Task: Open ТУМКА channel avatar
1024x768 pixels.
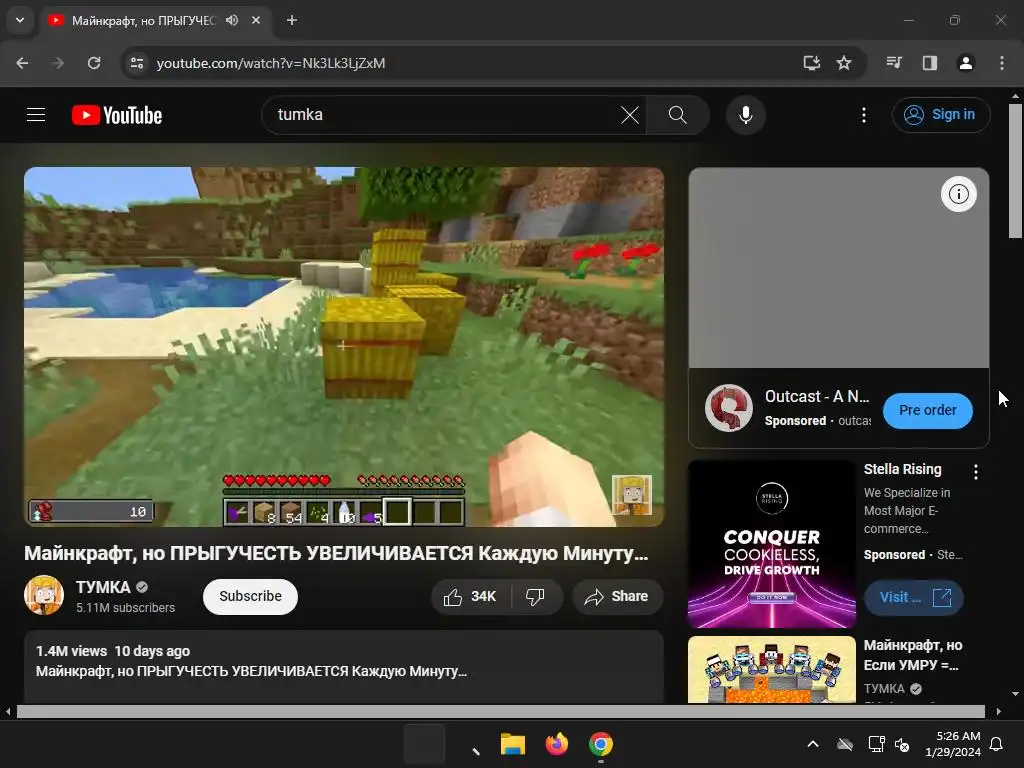Action: (44, 595)
